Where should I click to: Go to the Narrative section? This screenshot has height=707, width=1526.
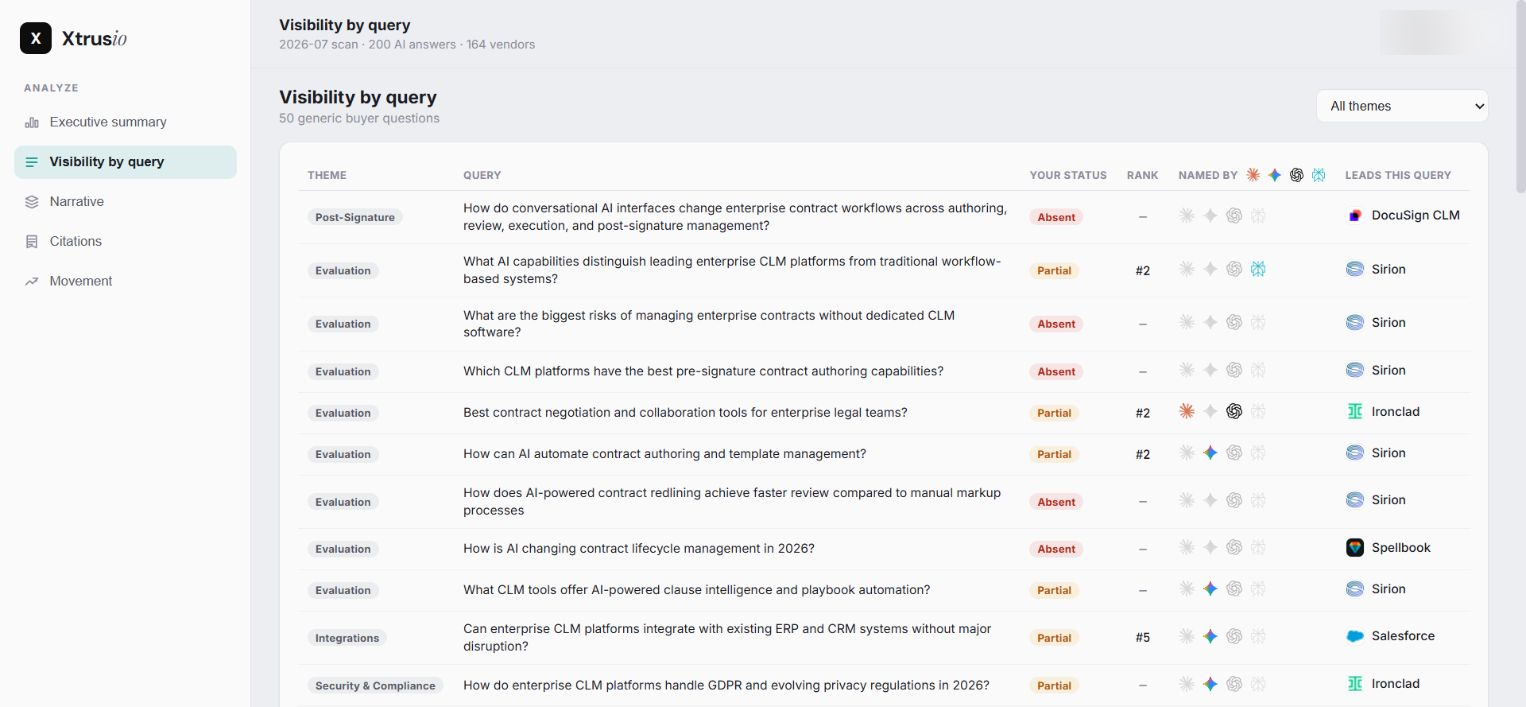[125, 202]
